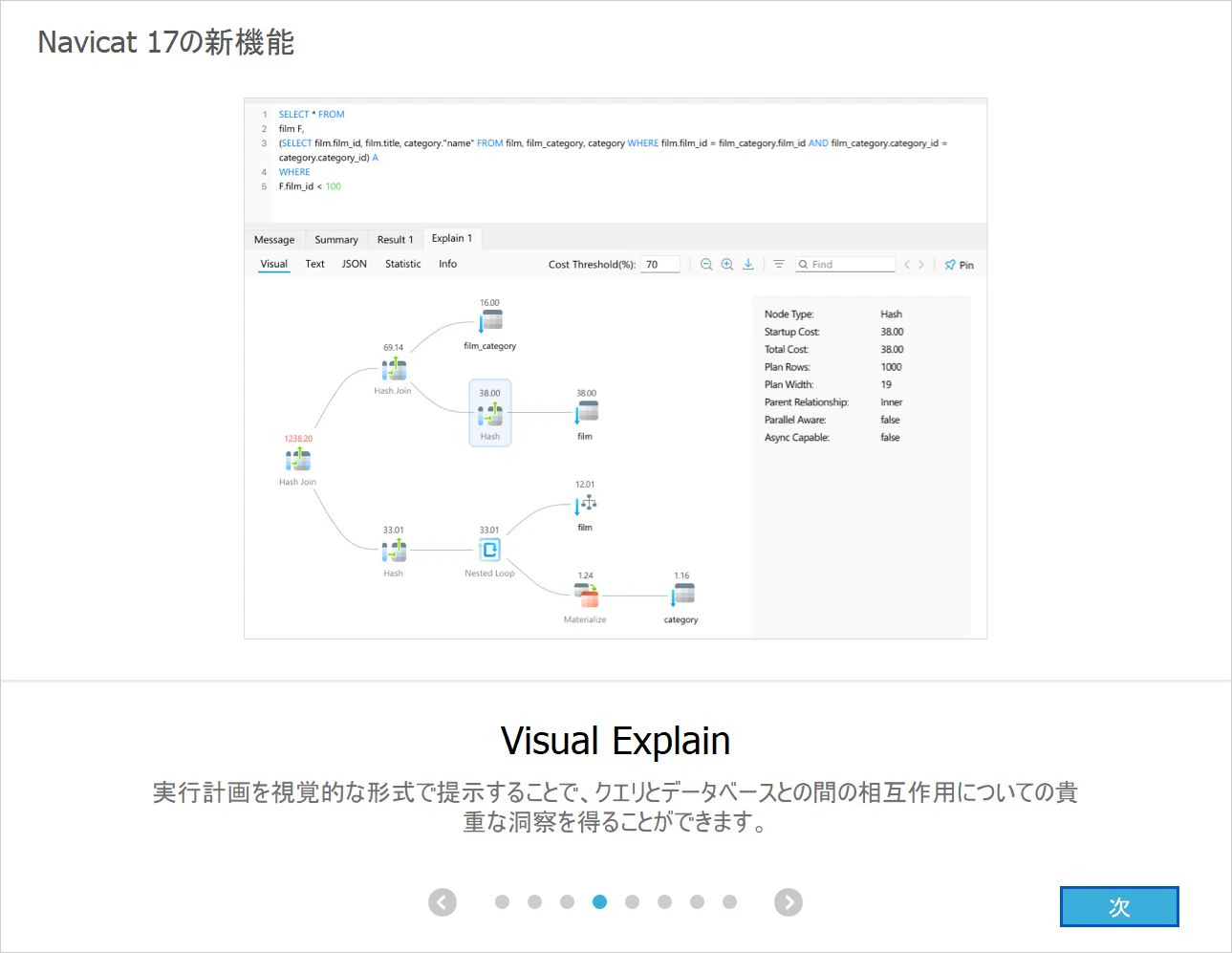The image size is (1232, 953).
Task: Select the eighth pagination dot
Action: coord(730,901)
